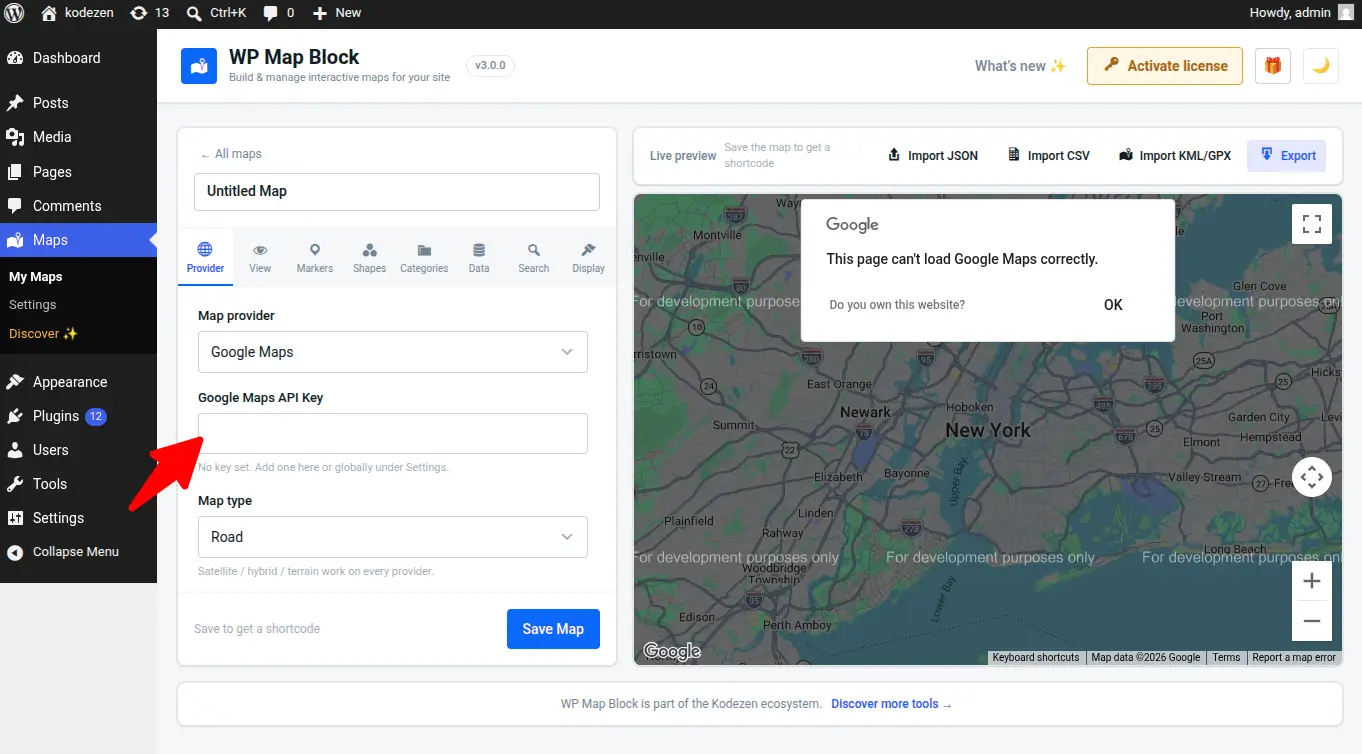Viewport: 1362px width, 754px height.
Task: Open My Maps submenu item
Action: tap(36, 277)
